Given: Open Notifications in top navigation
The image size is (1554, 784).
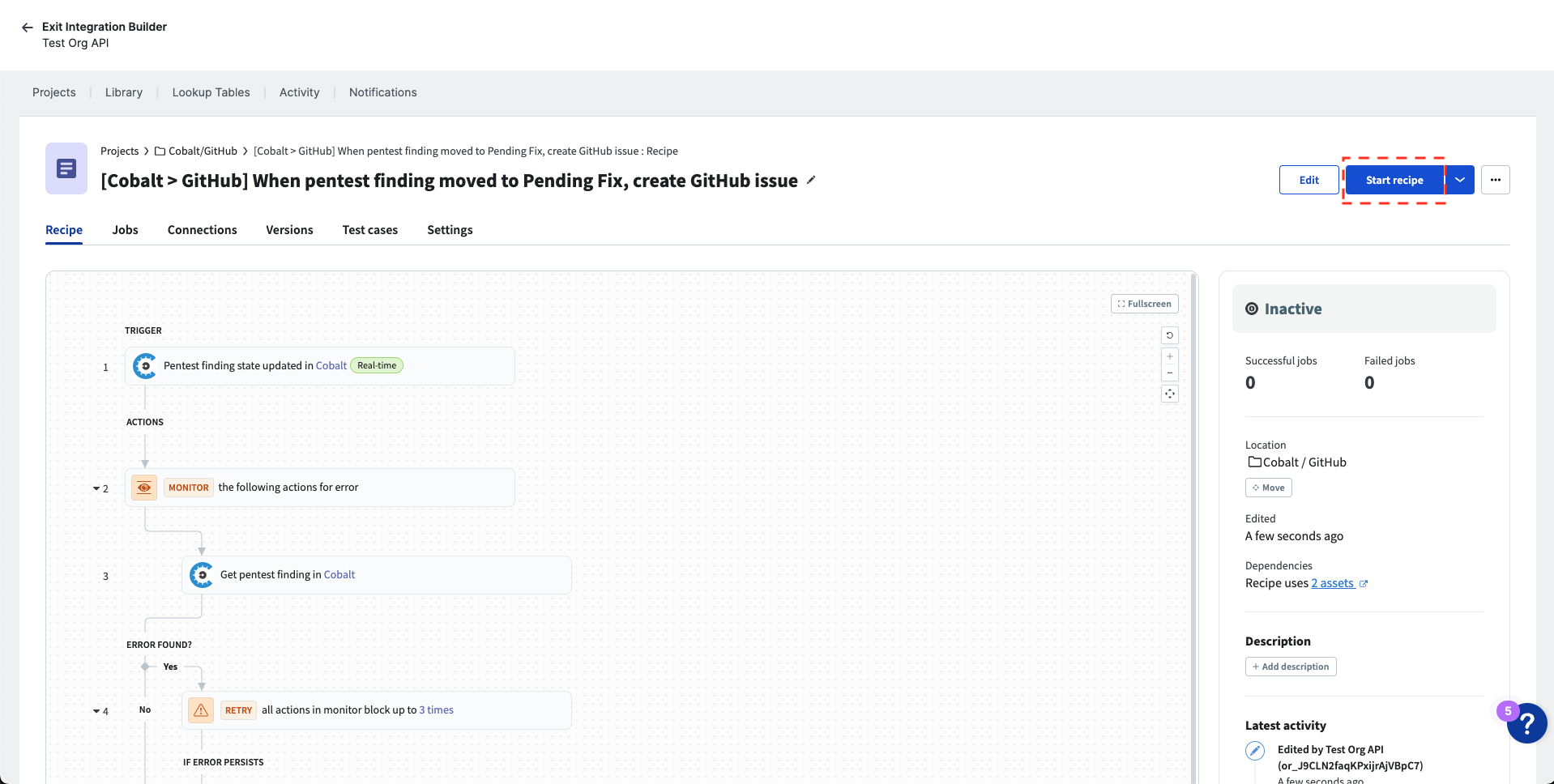Looking at the screenshot, I should click(x=383, y=92).
